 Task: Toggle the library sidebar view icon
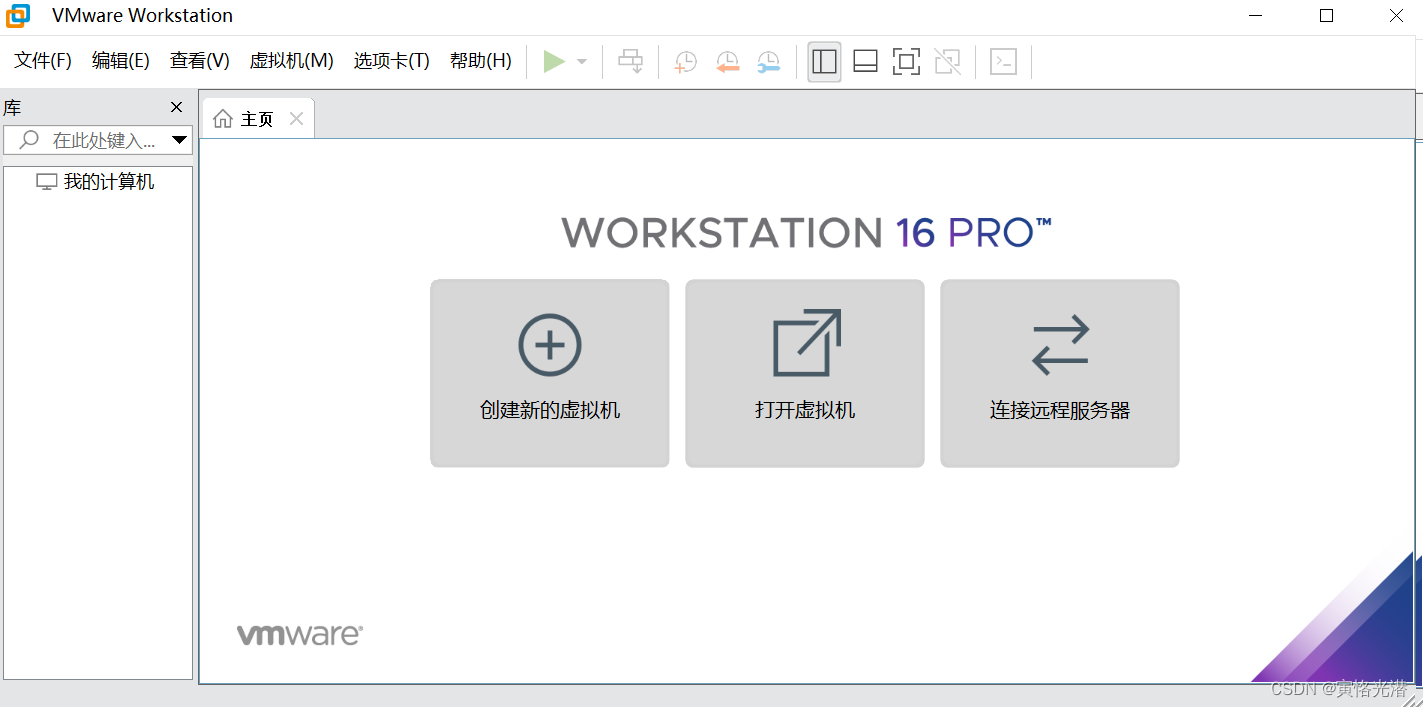pos(824,62)
